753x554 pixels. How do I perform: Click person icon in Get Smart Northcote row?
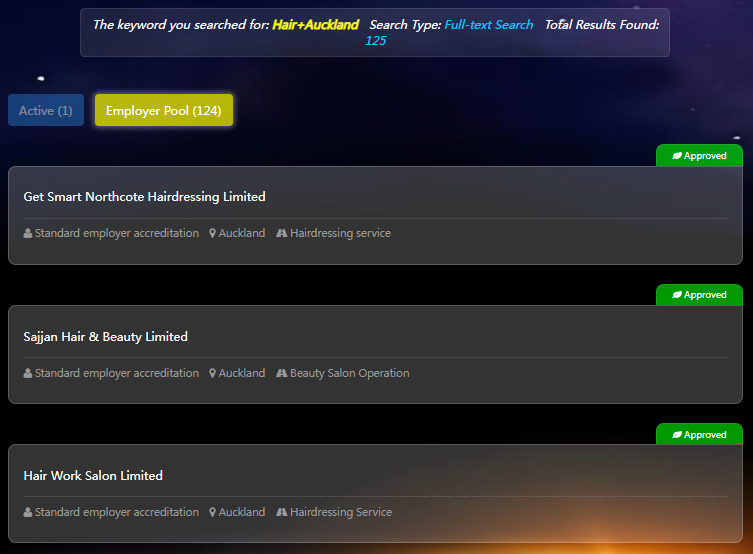point(28,233)
